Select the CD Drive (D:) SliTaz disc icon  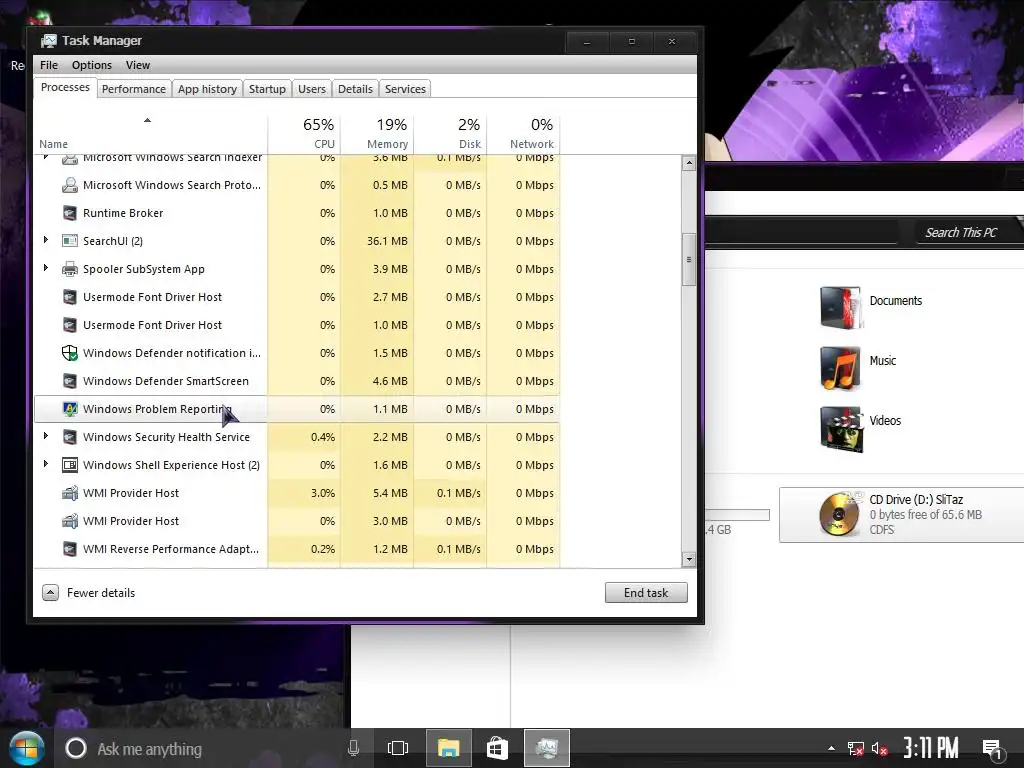tap(839, 515)
